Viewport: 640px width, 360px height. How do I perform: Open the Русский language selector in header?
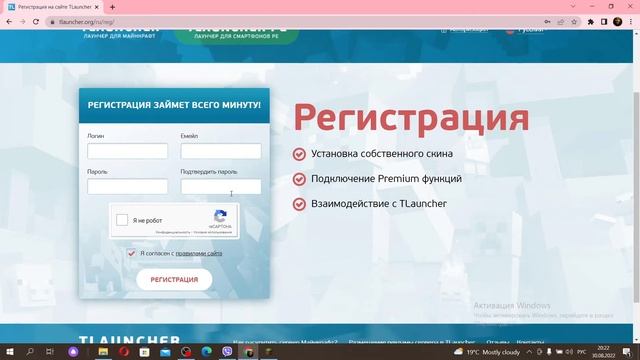pos(526,30)
